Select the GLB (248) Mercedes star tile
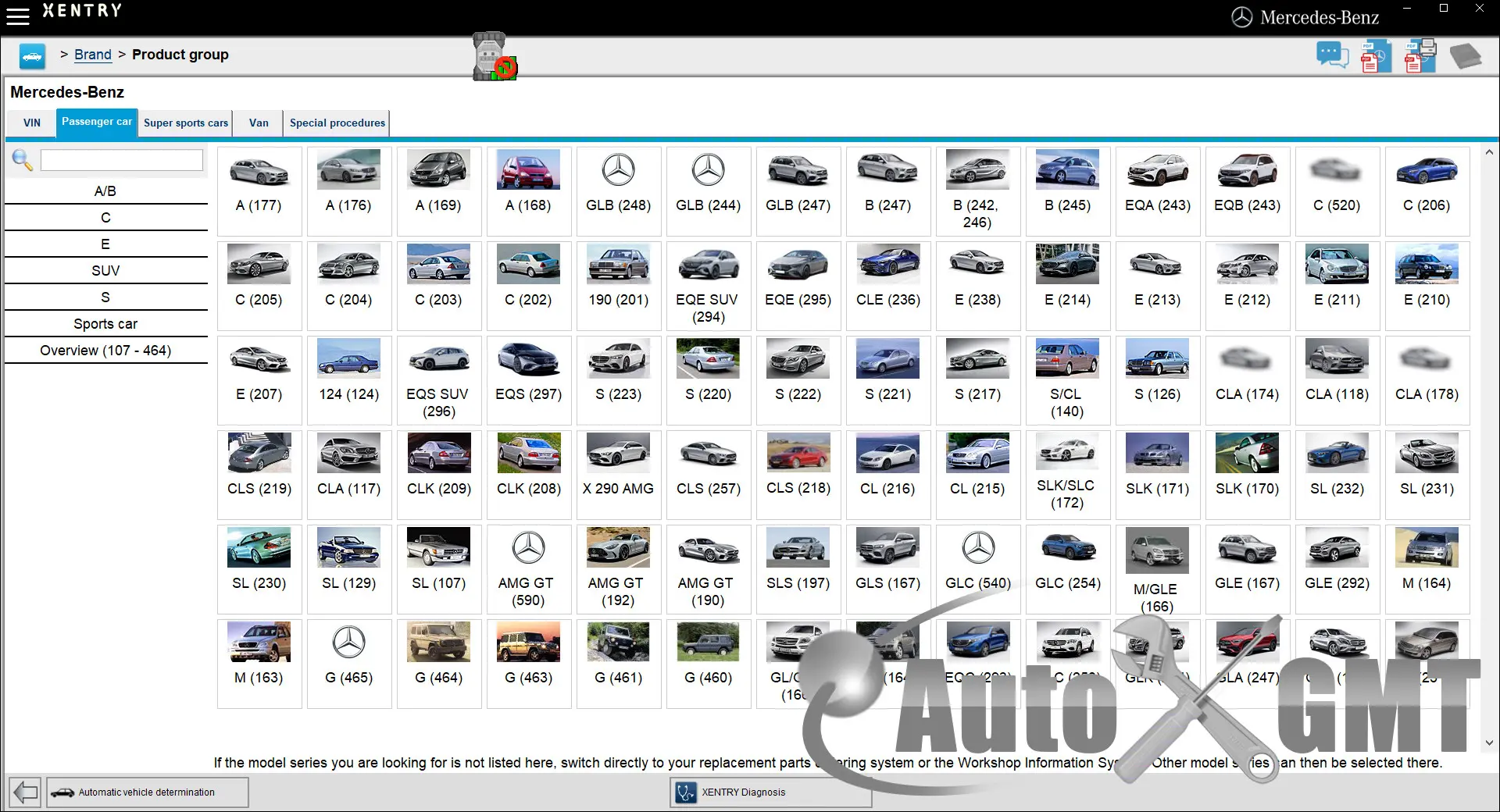 point(619,191)
